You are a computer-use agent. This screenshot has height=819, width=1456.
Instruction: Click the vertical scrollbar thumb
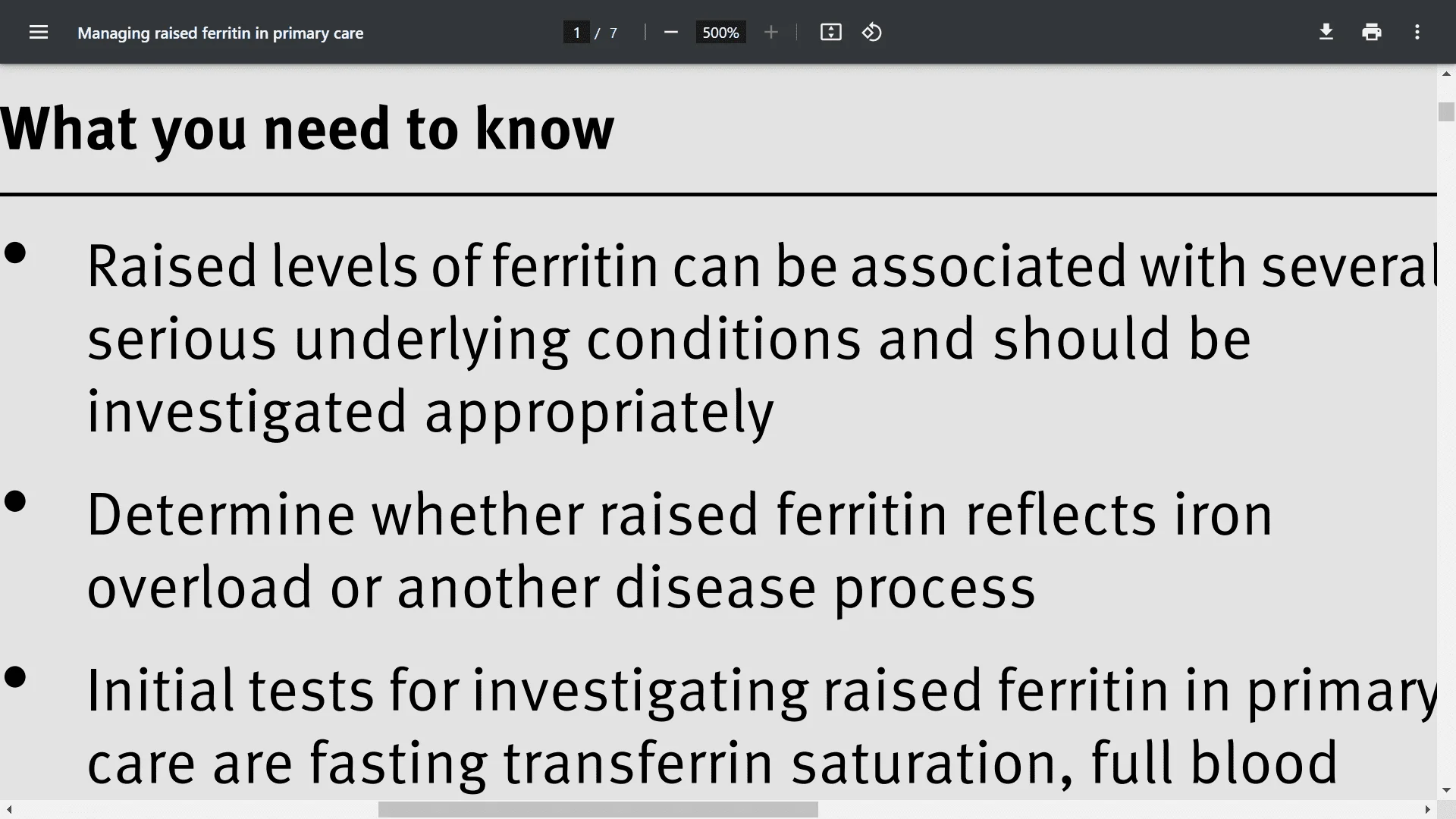click(1446, 111)
